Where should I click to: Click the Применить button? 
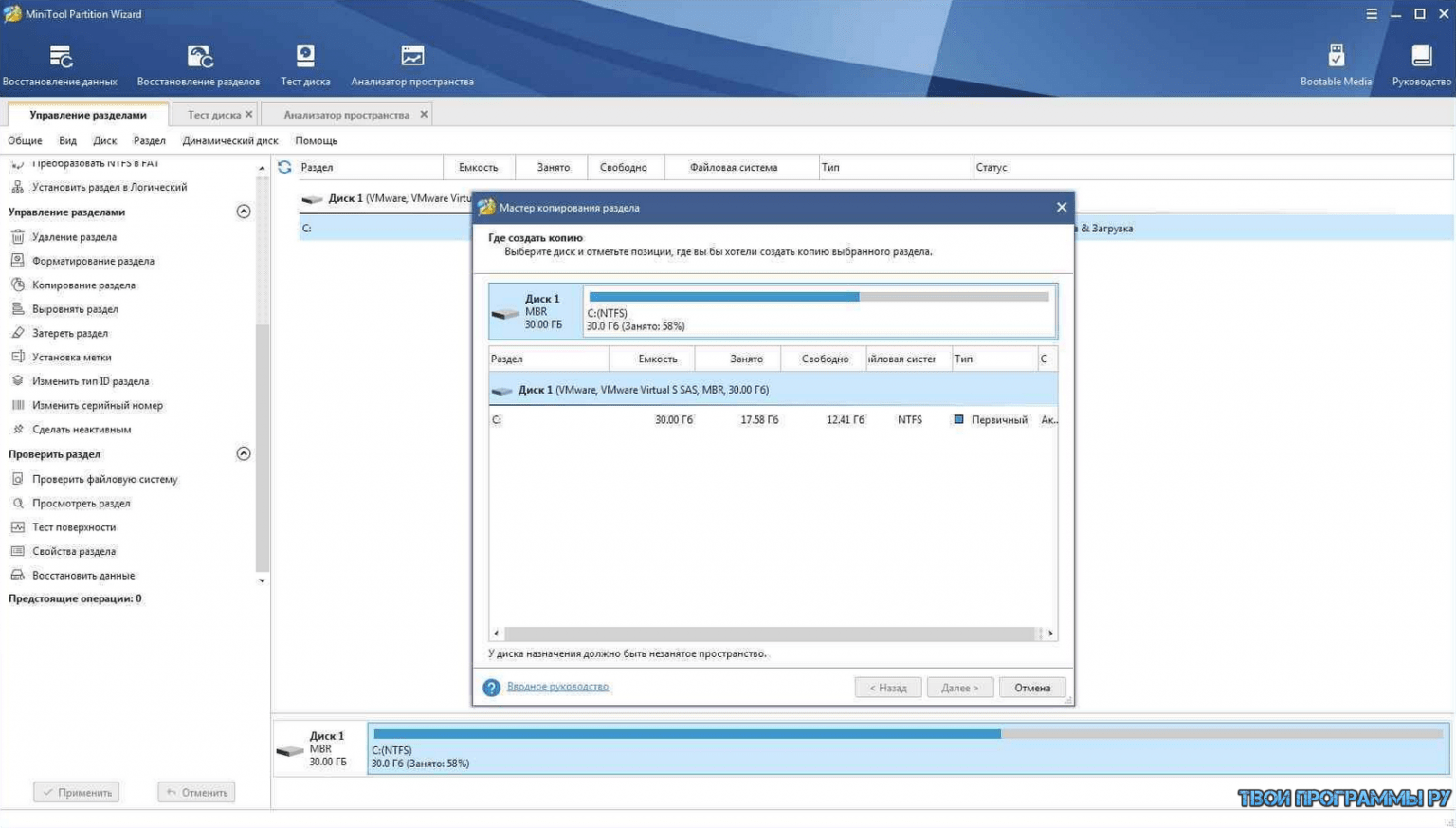(77, 792)
